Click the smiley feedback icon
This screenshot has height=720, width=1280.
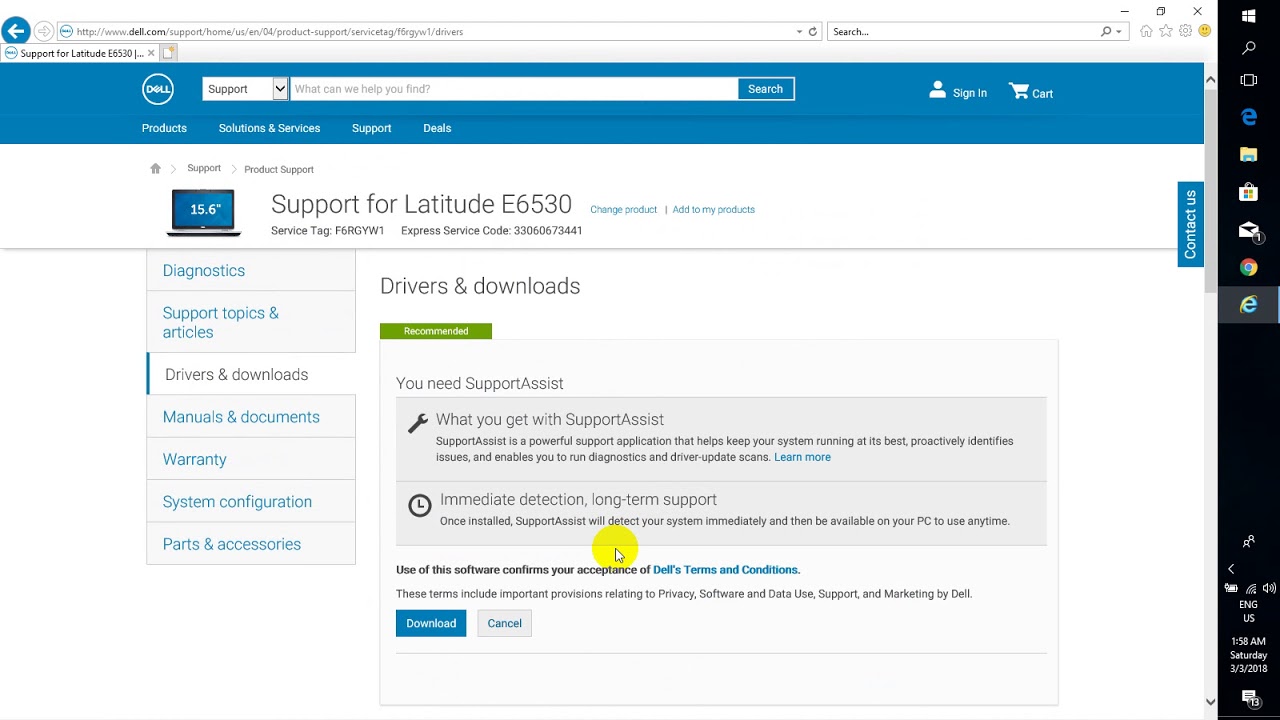1204,31
